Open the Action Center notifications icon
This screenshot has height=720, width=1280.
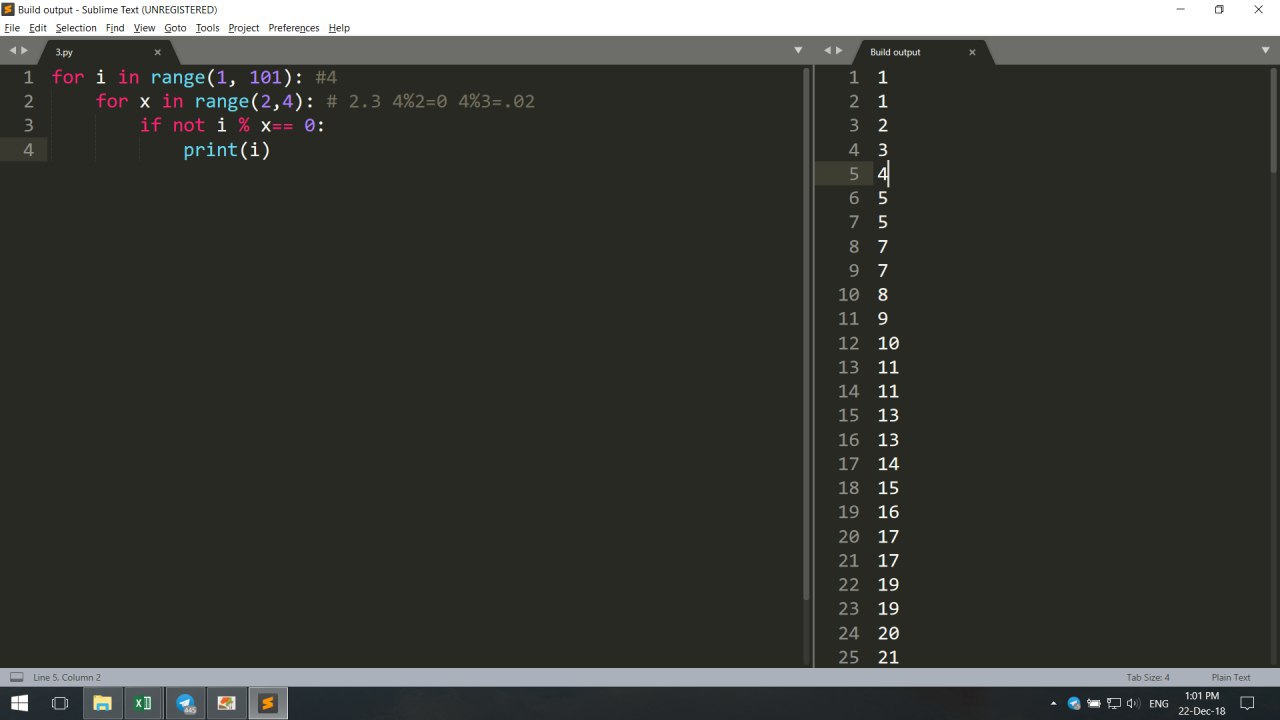(1247, 704)
